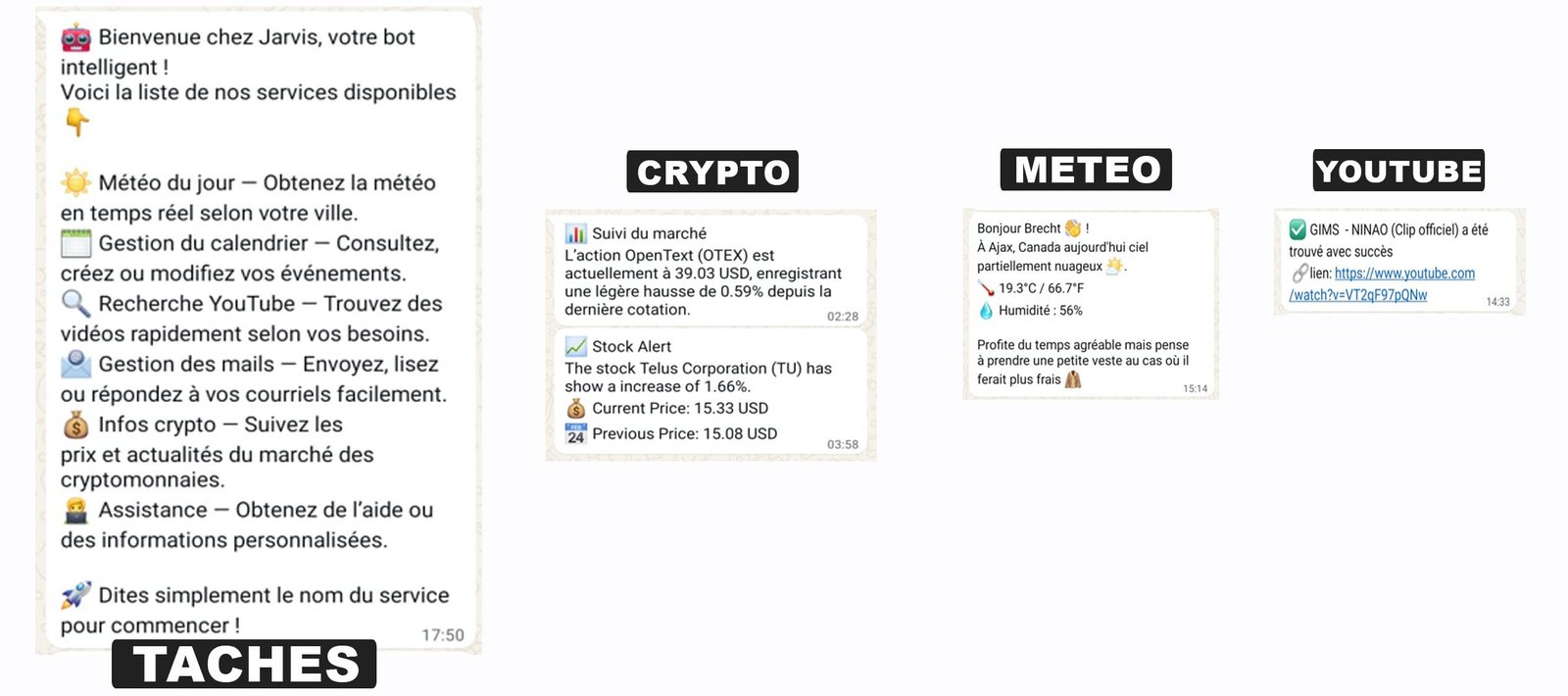Image resolution: width=1568 pixels, height=696 pixels.
Task: Click the robot emoji beside Bienvenue chez Jarvis
Action: click(x=75, y=38)
